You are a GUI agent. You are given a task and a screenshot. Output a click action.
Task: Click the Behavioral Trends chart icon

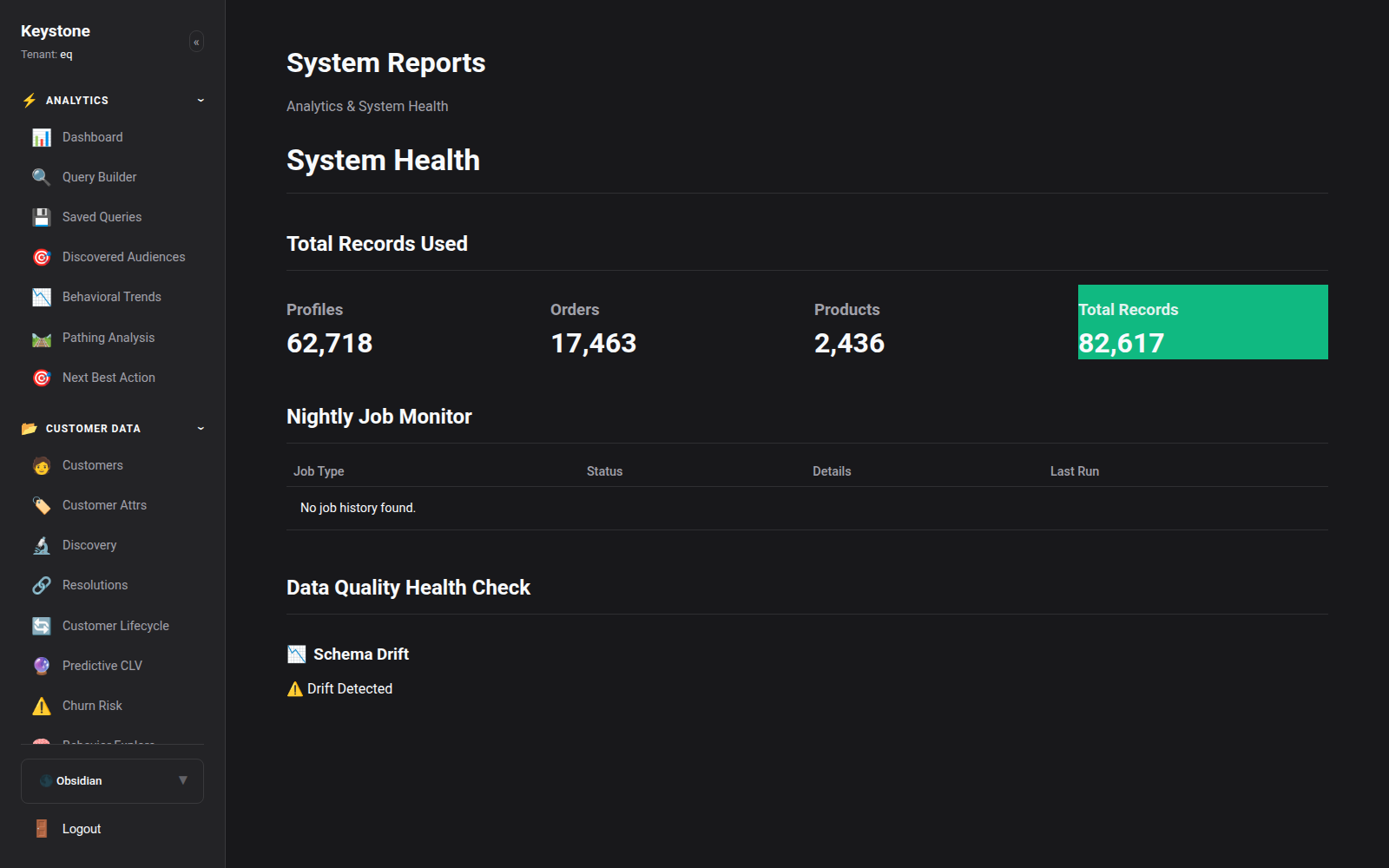point(42,297)
